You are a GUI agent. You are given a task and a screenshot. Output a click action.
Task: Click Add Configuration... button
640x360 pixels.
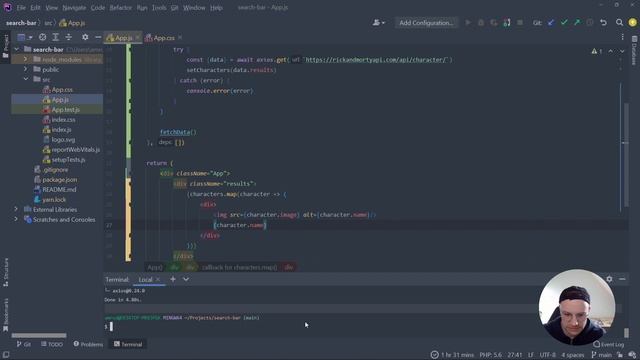(426, 23)
